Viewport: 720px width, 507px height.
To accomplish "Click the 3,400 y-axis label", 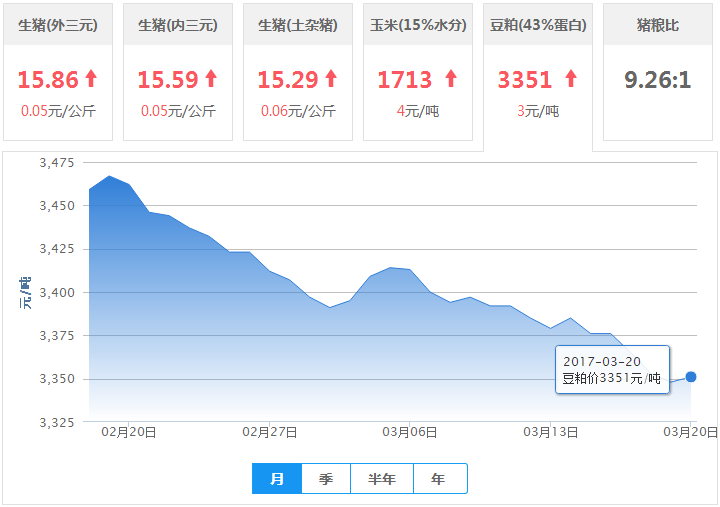I will coord(57,293).
